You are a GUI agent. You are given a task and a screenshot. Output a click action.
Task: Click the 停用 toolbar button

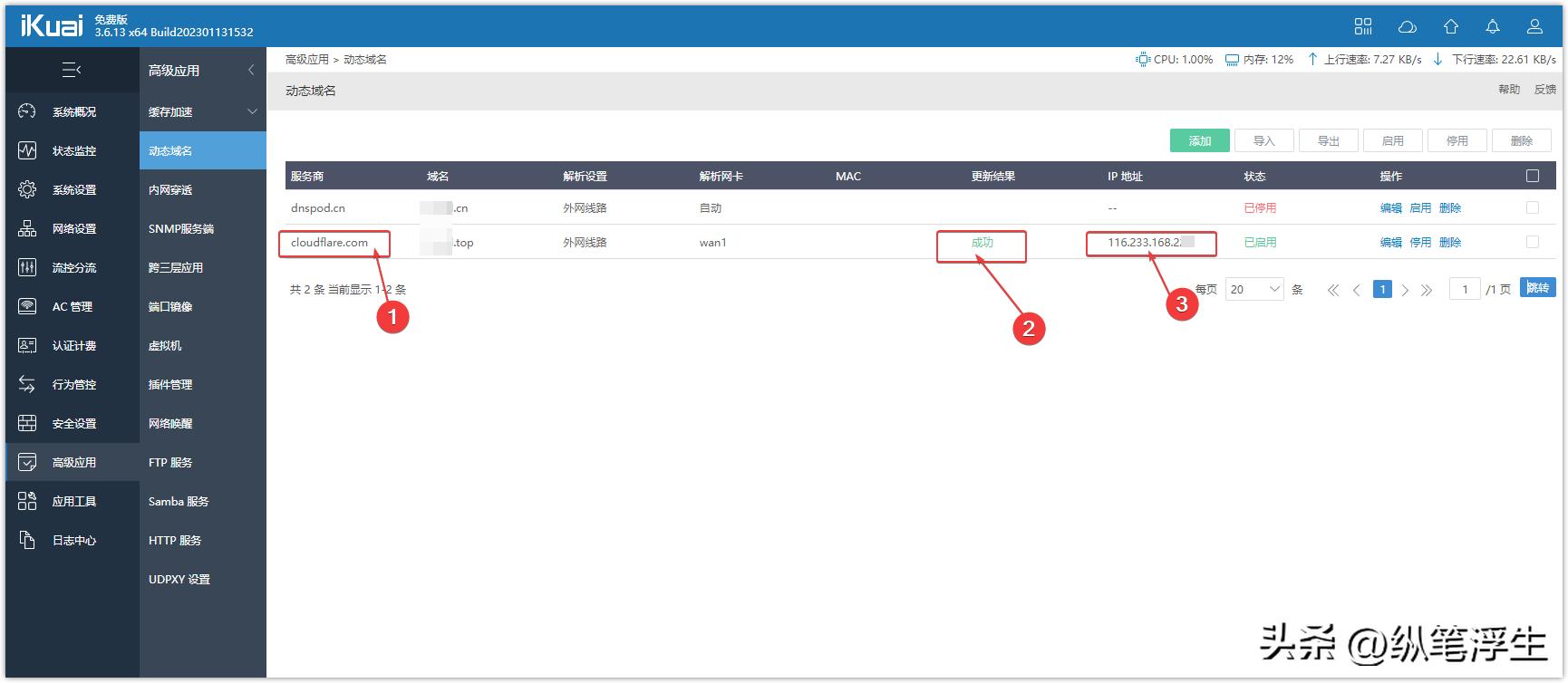[1457, 140]
